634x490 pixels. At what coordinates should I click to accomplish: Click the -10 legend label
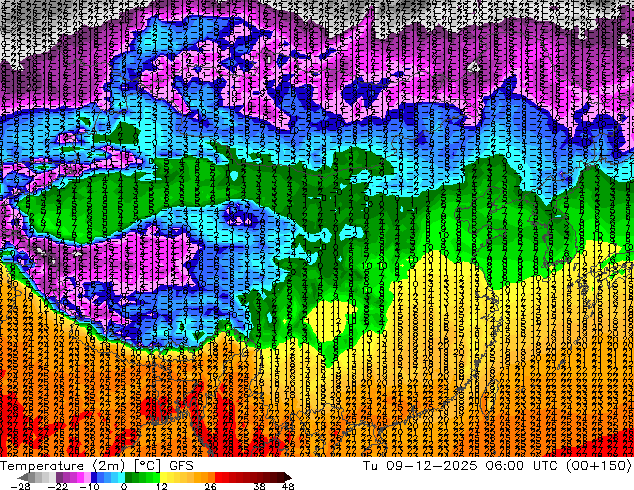[89, 486]
